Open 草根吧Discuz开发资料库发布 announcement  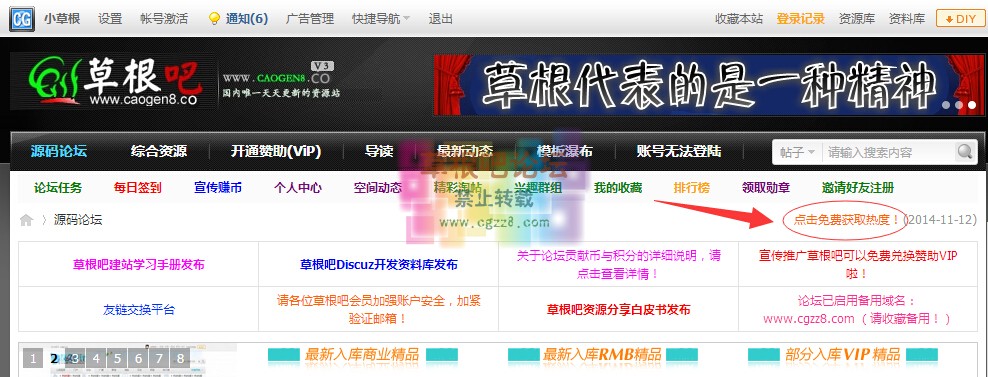point(379,265)
